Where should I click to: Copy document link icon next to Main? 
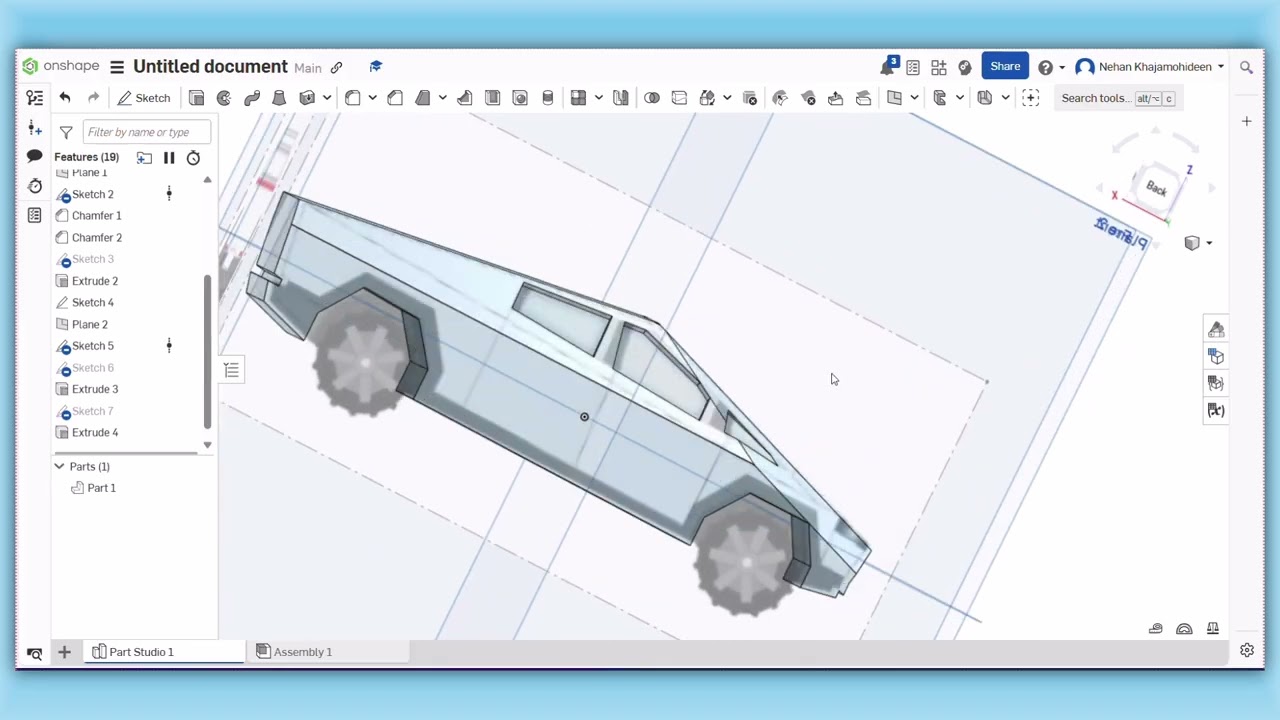point(336,67)
